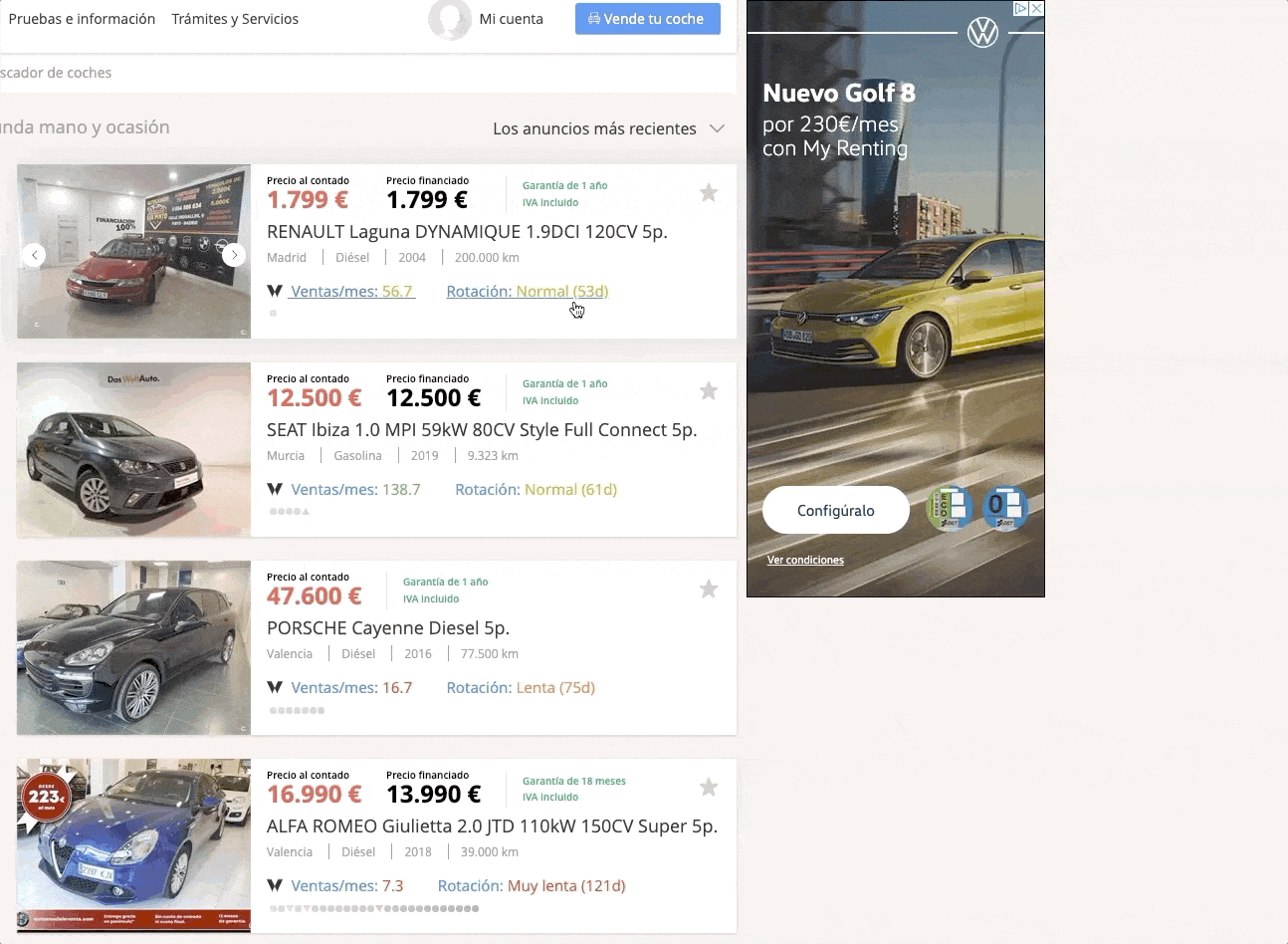Screen dimensions: 1288x944
Task: Star the ALFA ROMEO Giulietta listing
Action: coord(709,787)
